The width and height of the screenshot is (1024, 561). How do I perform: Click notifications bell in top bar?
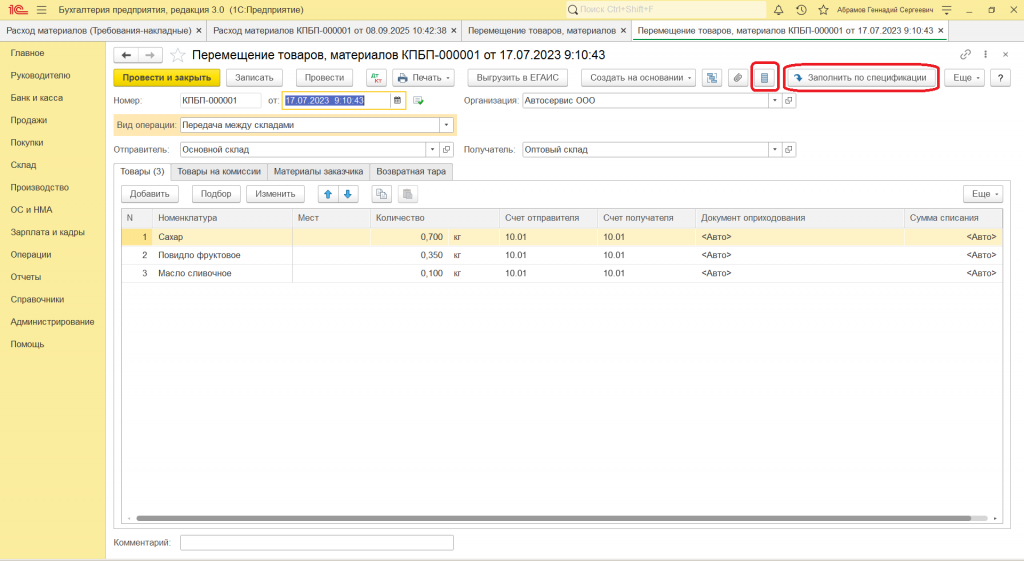pyautogui.click(x=778, y=9)
